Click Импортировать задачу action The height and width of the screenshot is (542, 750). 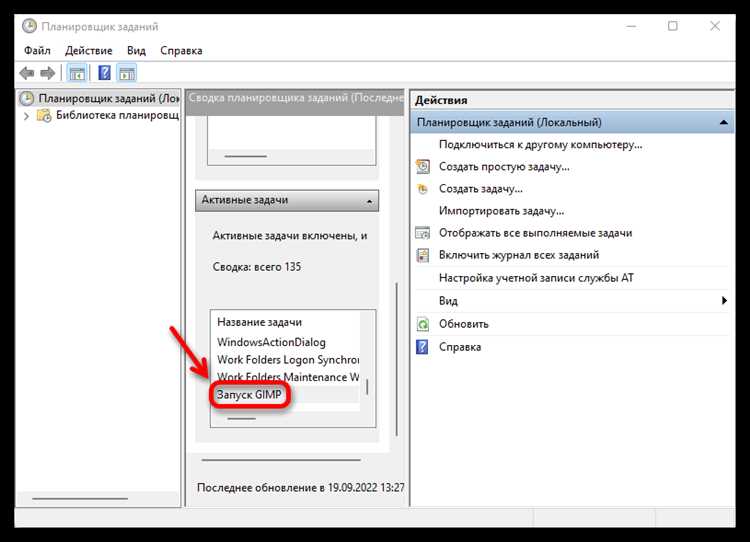tap(501, 211)
